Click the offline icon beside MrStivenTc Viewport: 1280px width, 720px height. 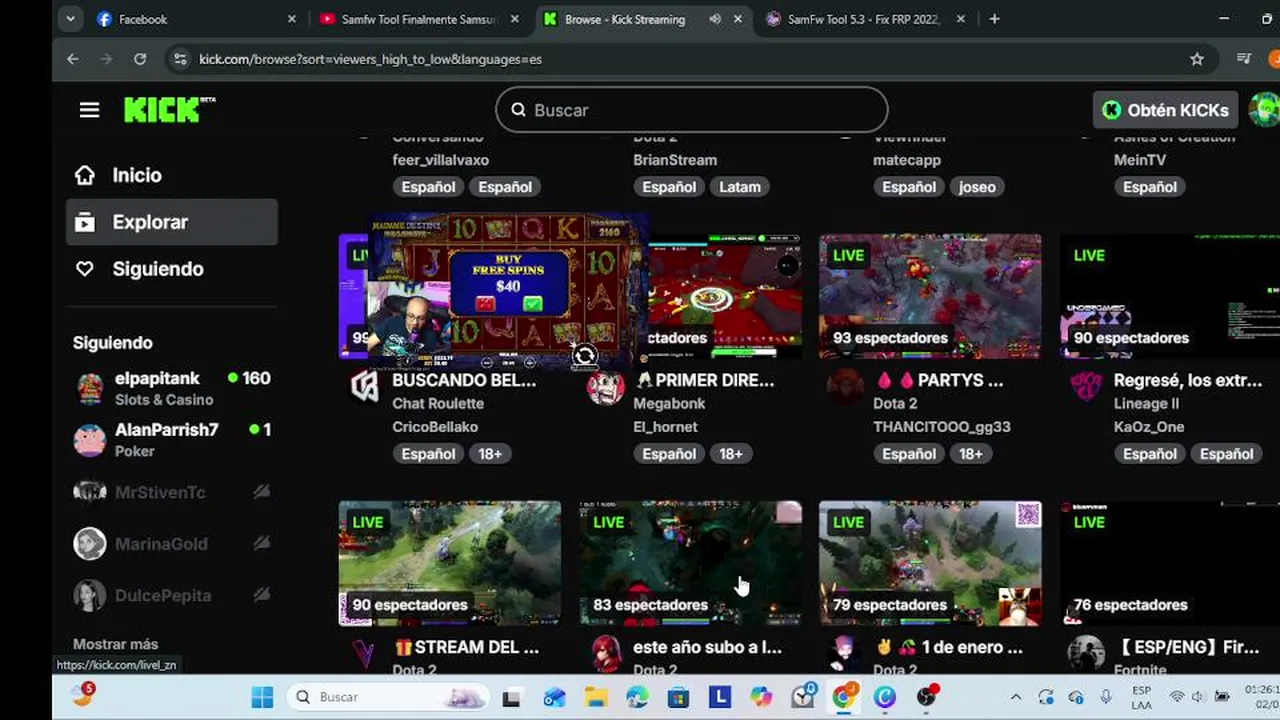point(261,492)
